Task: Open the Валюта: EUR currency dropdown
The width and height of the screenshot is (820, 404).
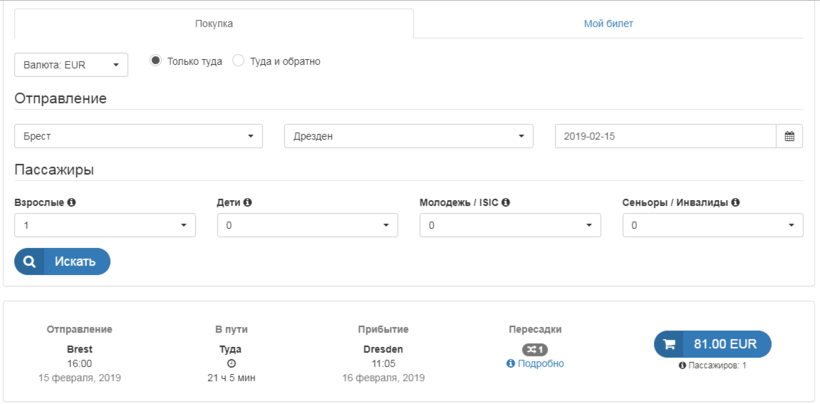Action: tap(71, 65)
